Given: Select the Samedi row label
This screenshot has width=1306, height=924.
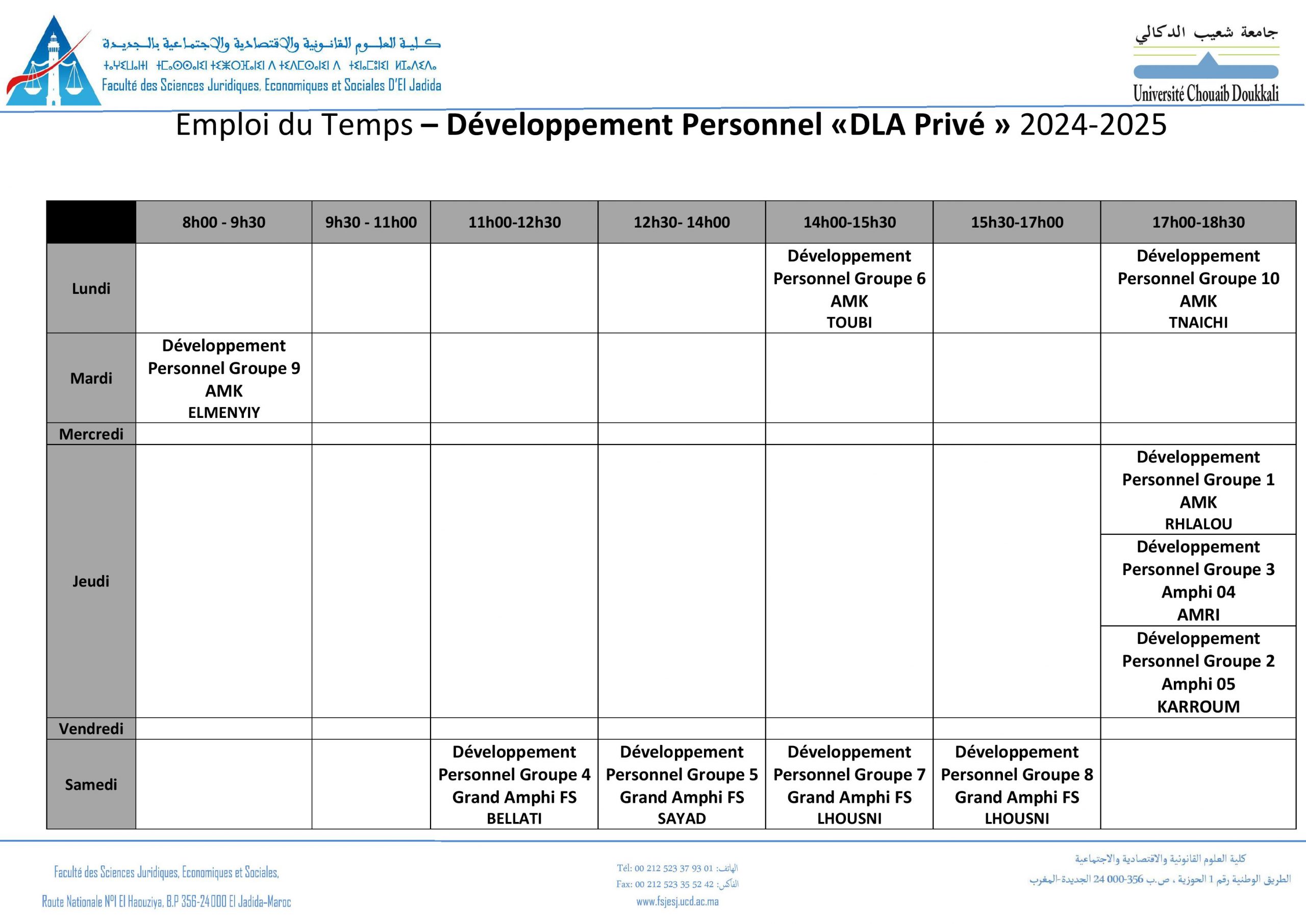Looking at the screenshot, I should point(91,784).
